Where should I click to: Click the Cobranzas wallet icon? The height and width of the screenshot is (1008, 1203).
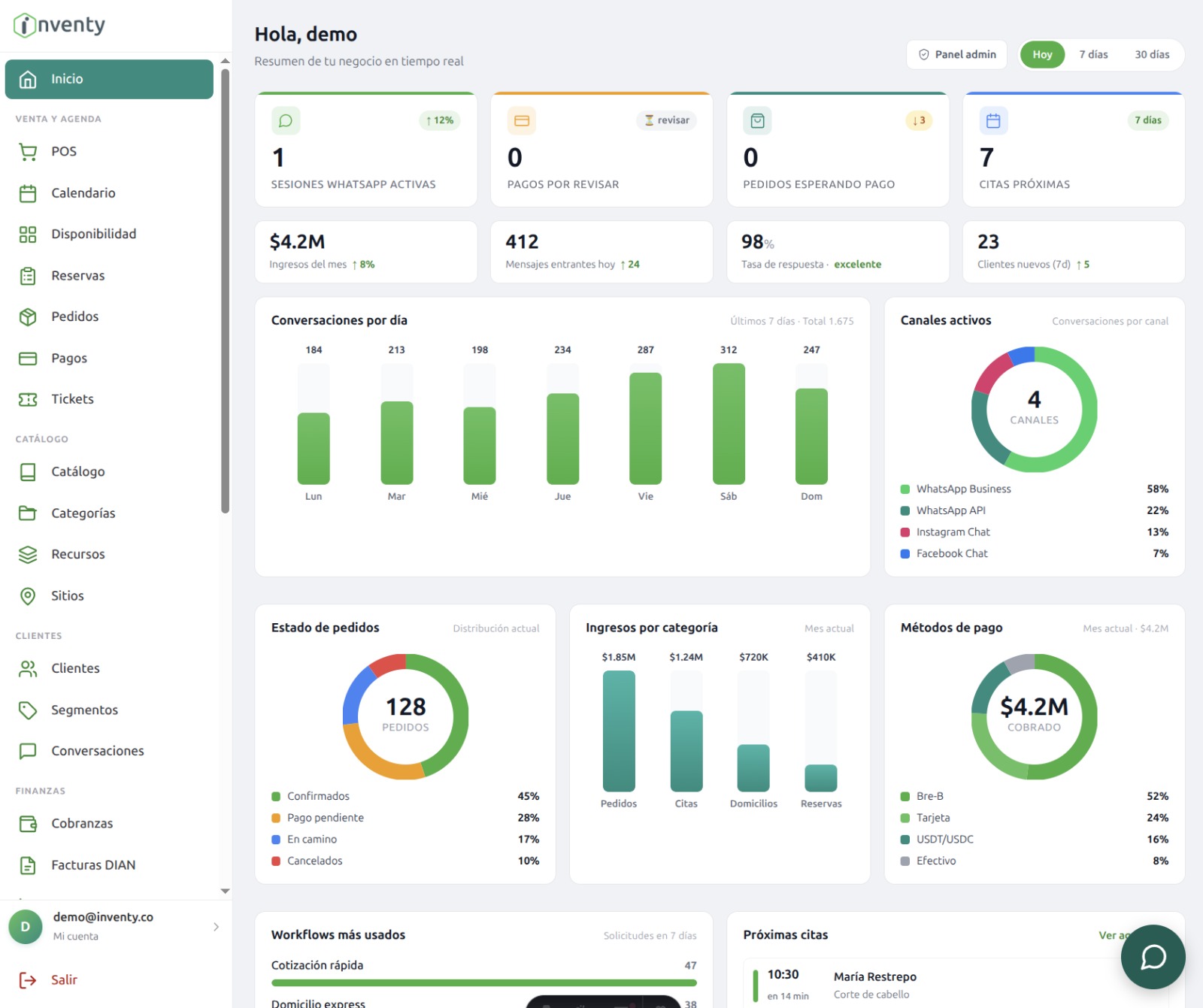(x=28, y=824)
